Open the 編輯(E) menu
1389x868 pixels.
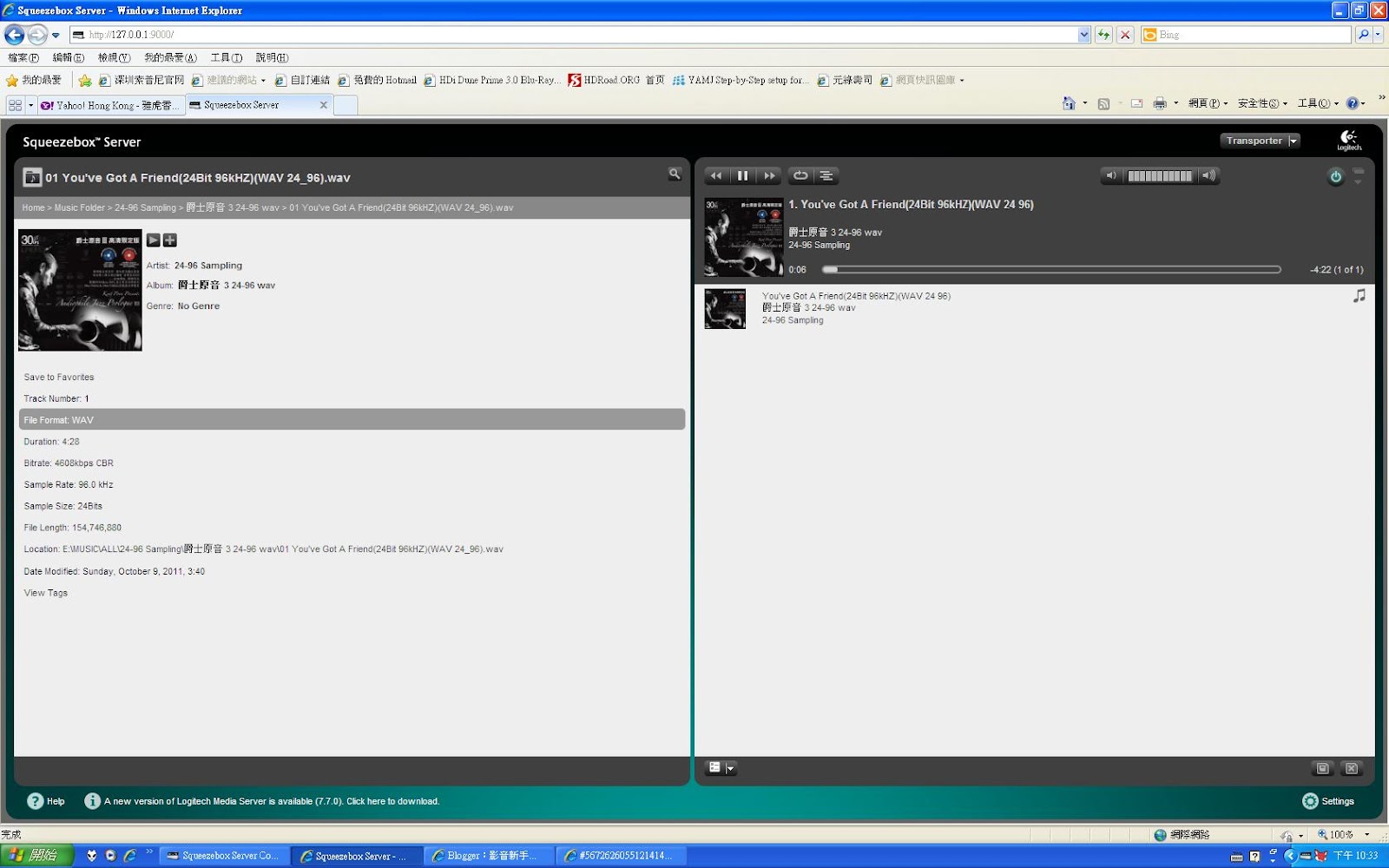click(69, 58)
